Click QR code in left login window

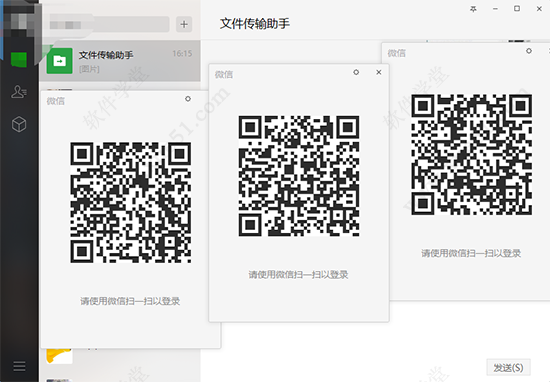[x=130, y=202]
